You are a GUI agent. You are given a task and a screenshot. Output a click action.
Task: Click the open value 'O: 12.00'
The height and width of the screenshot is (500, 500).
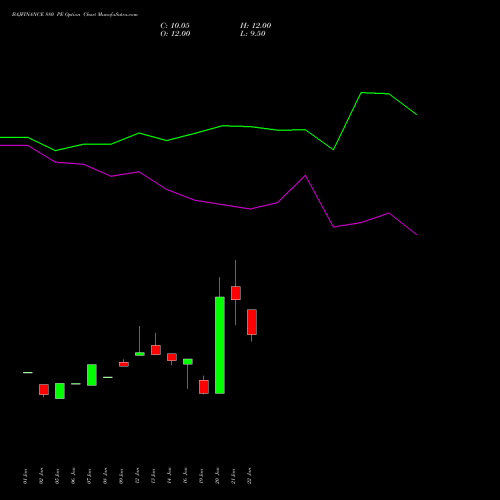tap(175, 34)
